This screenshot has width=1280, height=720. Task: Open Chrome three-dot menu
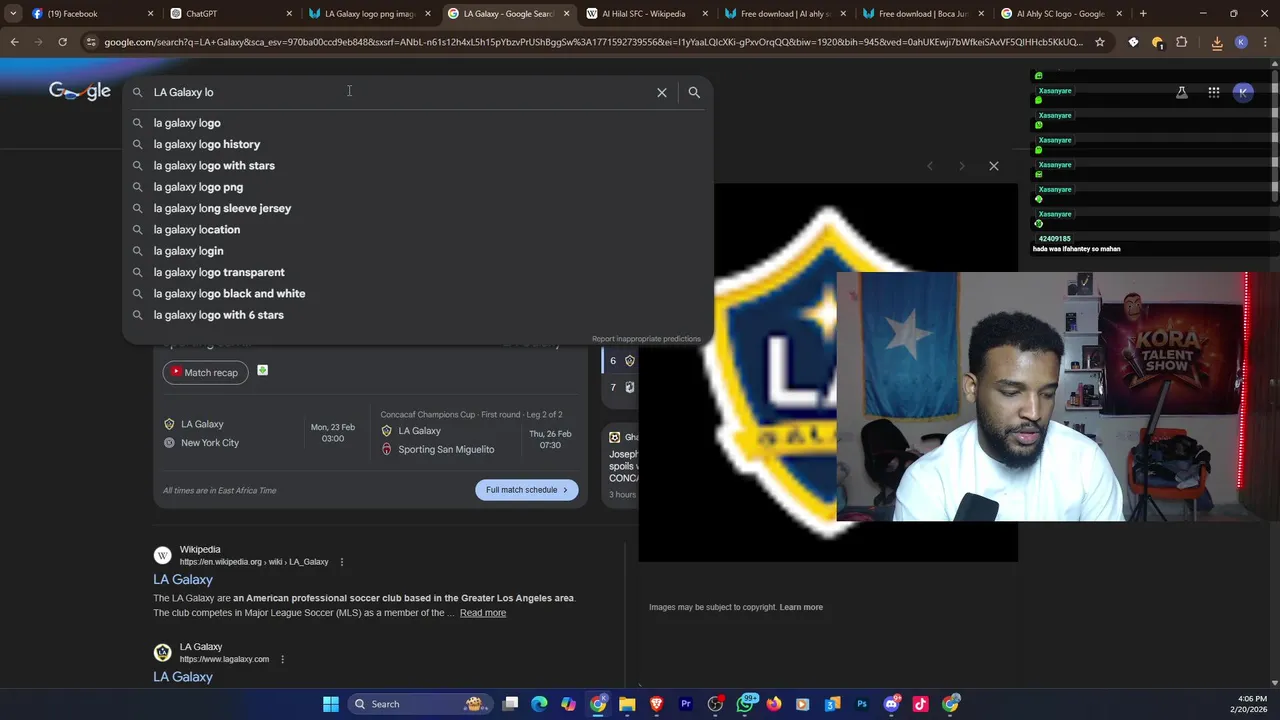pos(1265,42)
